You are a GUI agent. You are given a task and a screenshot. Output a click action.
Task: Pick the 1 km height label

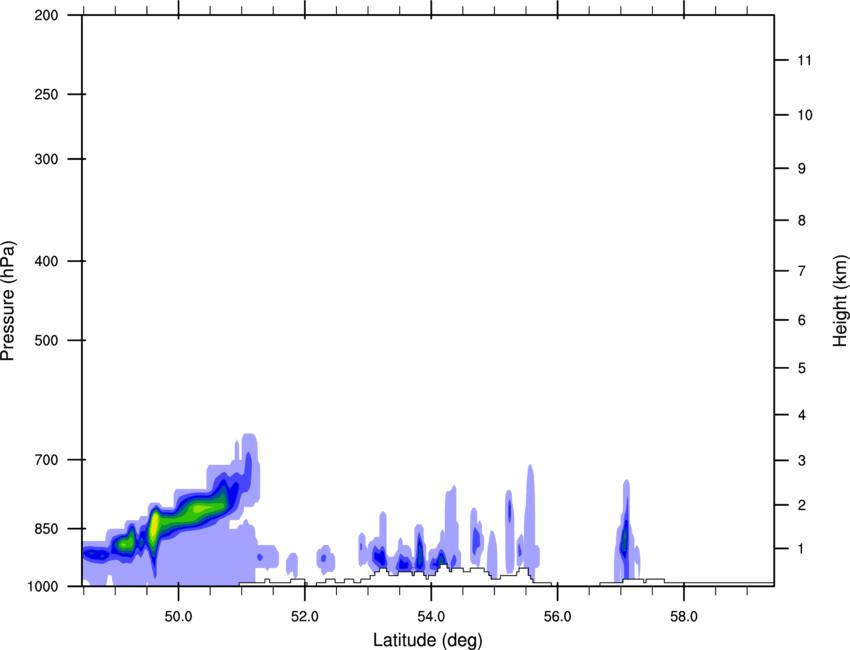tap(802, 549)
